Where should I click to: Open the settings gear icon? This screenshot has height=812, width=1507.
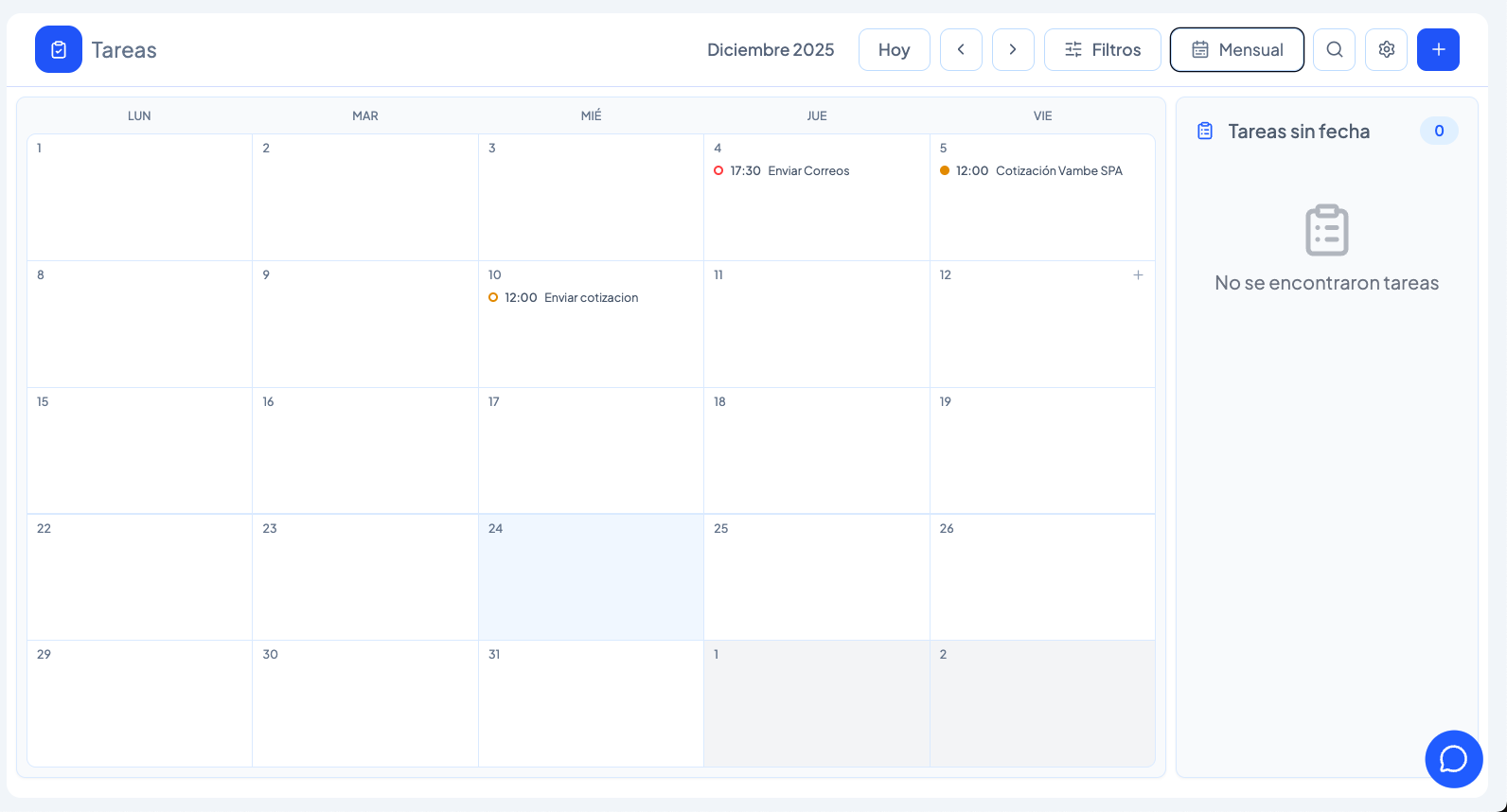[1386, 50]
